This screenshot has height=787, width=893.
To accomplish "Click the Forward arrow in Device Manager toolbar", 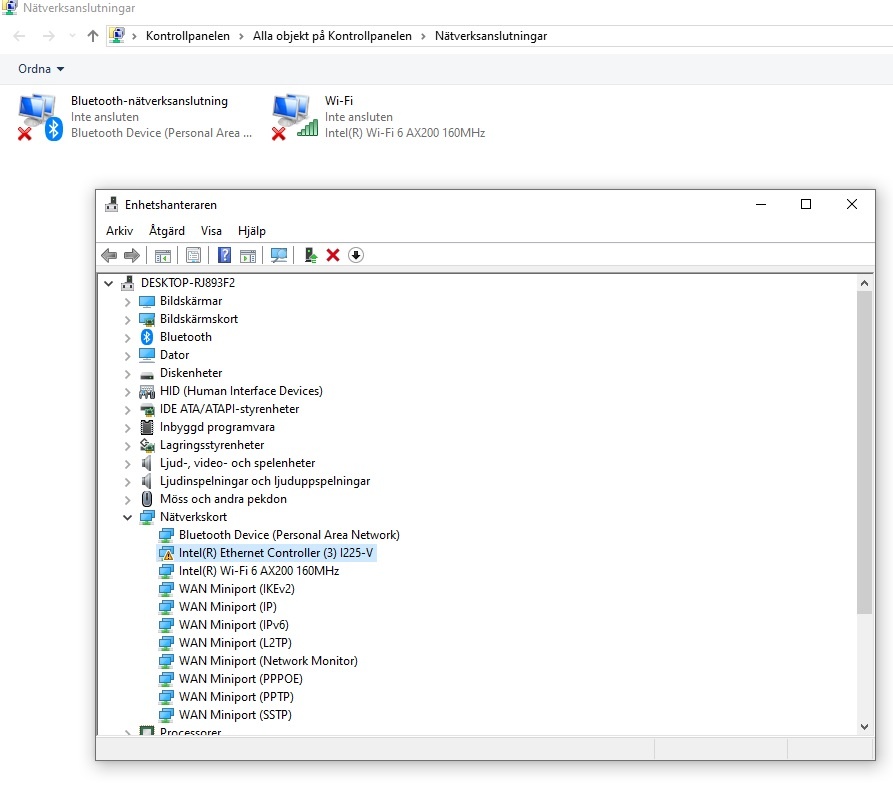I will click(x=132, y=255).
